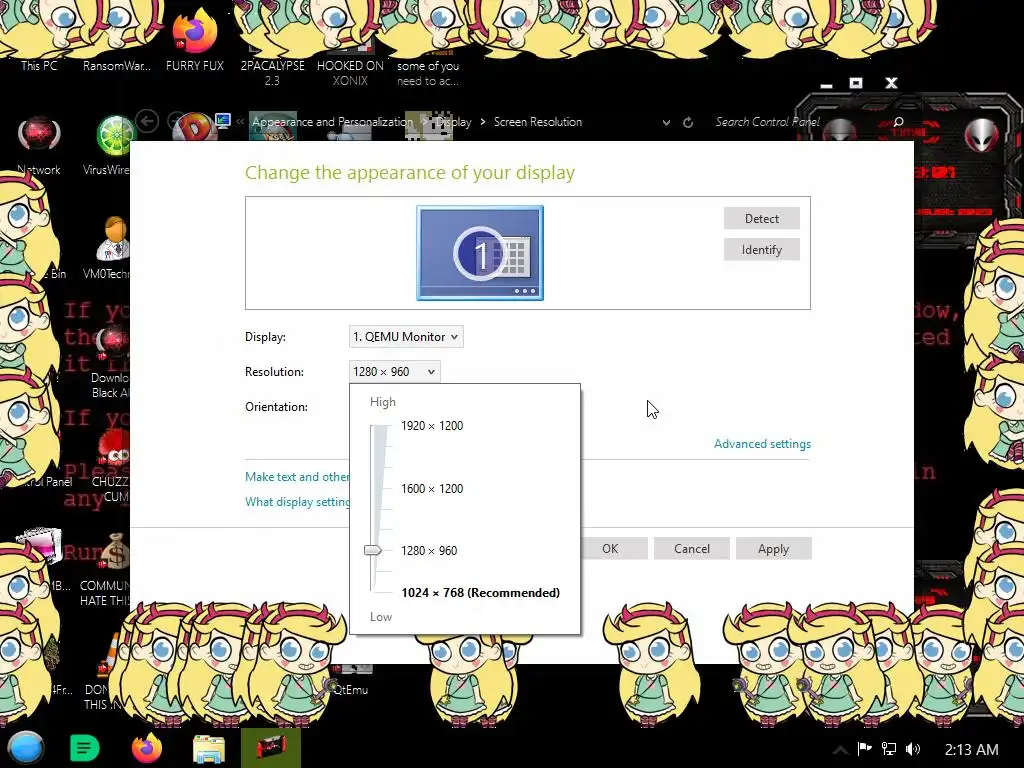
Task: Click the search magnifier icon
Action: click(899, 122)
